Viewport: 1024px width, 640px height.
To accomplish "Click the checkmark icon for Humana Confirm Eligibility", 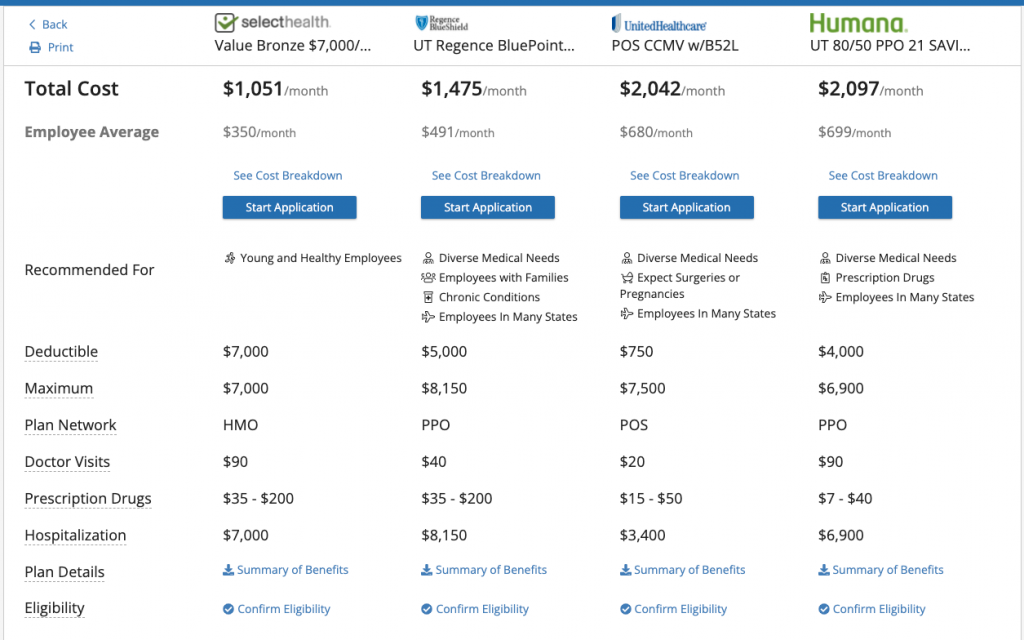I will [824, 609].
